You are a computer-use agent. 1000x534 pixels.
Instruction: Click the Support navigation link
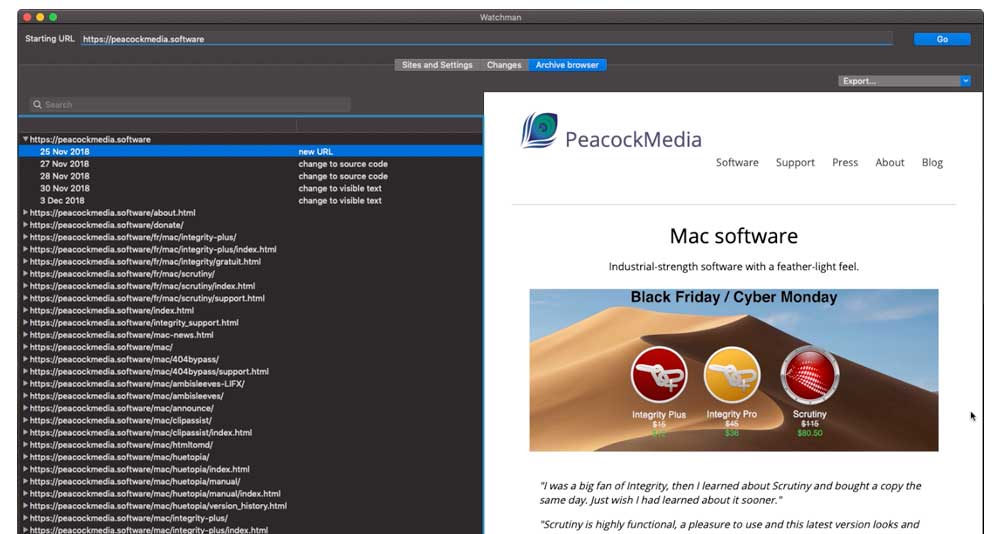[x=795, y=163]
